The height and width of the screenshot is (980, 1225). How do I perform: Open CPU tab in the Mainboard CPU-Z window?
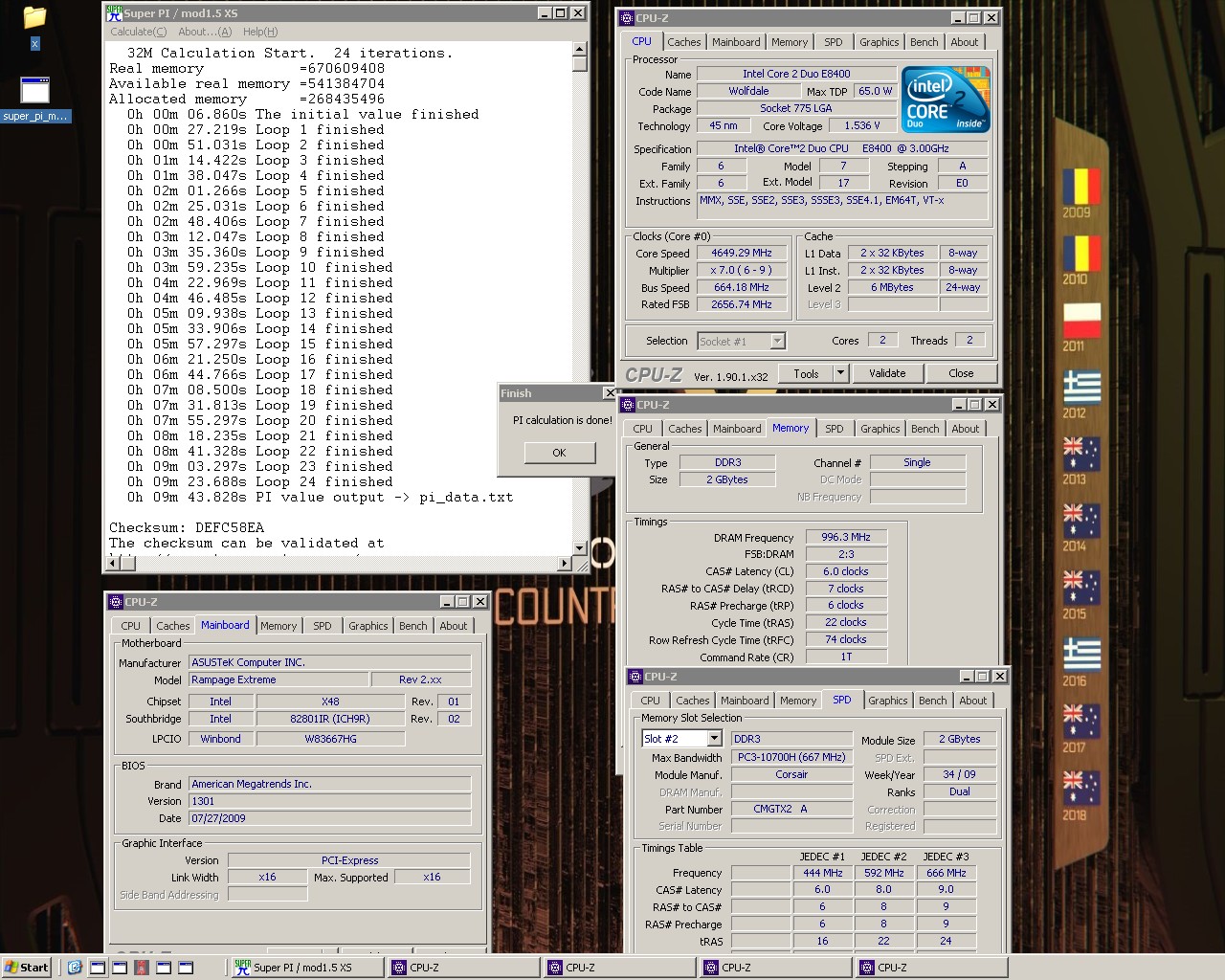tap(131, 626)
